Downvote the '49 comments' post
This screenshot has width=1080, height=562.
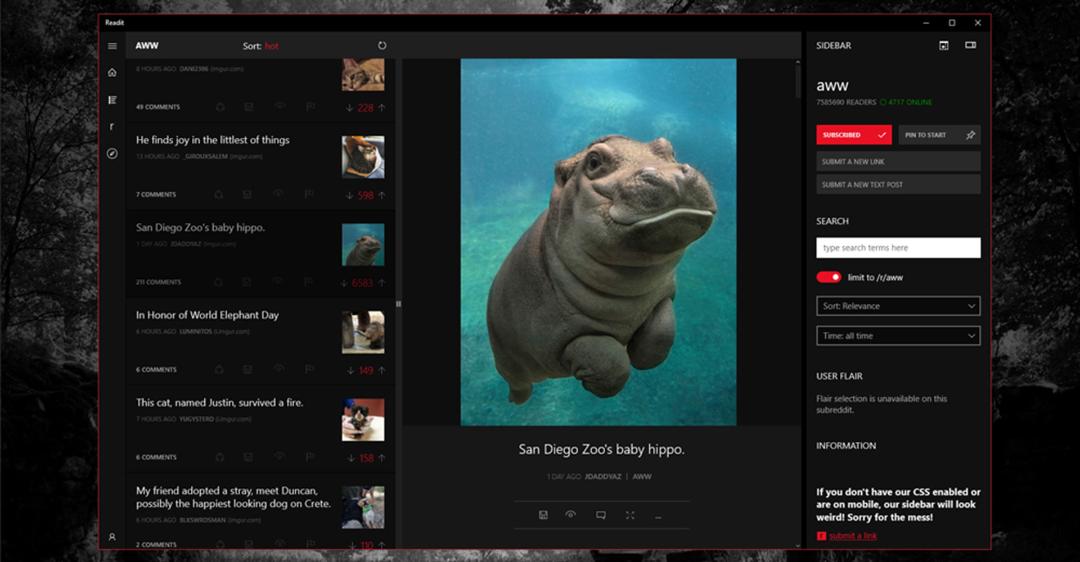350,107
